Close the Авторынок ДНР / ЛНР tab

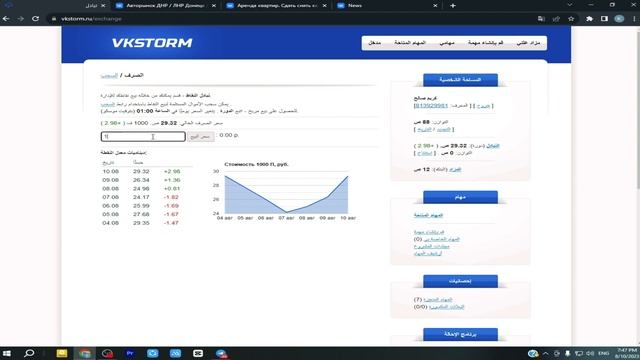[213, 6]
